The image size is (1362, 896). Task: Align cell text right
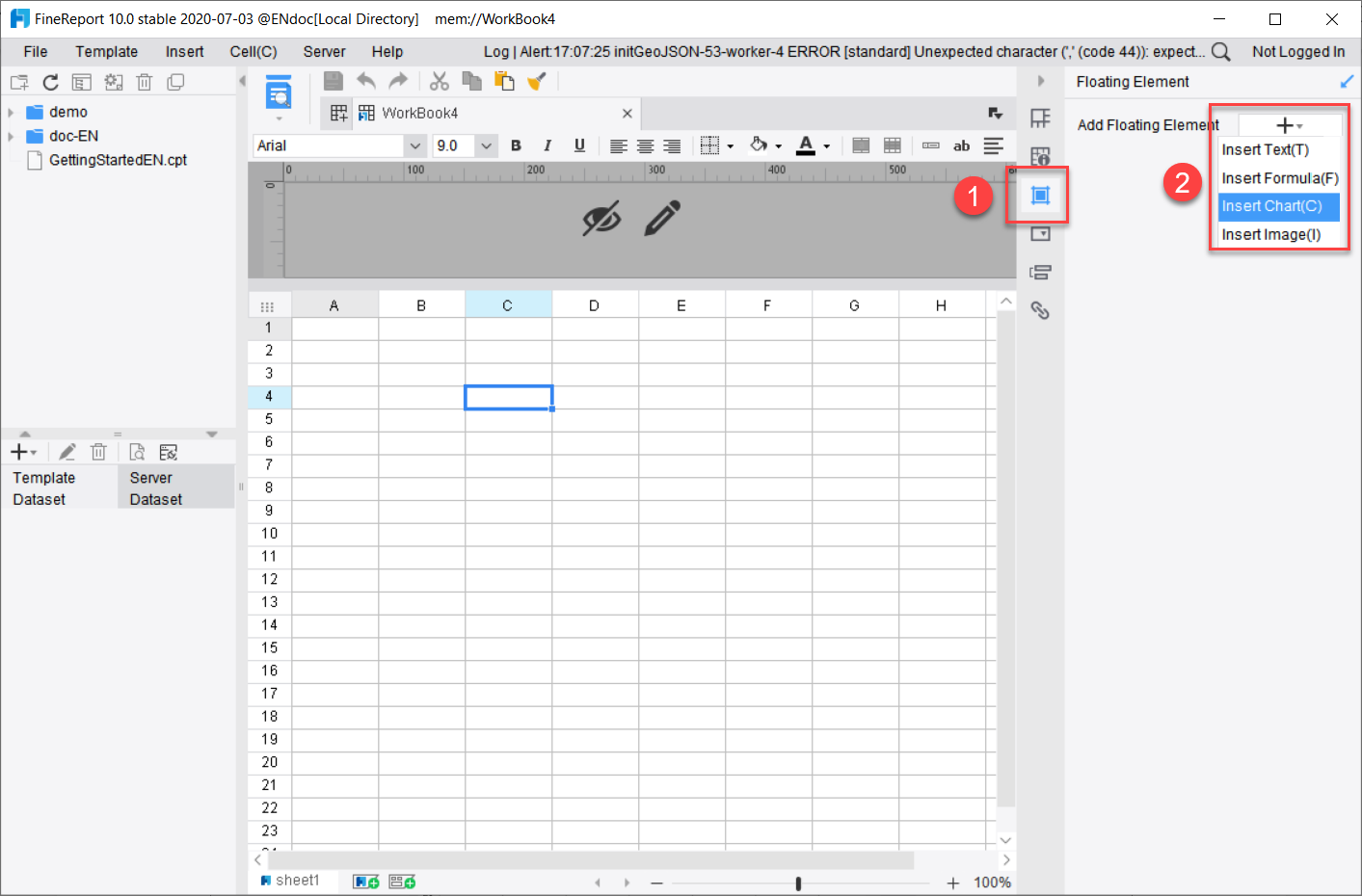tap(672, 146)
